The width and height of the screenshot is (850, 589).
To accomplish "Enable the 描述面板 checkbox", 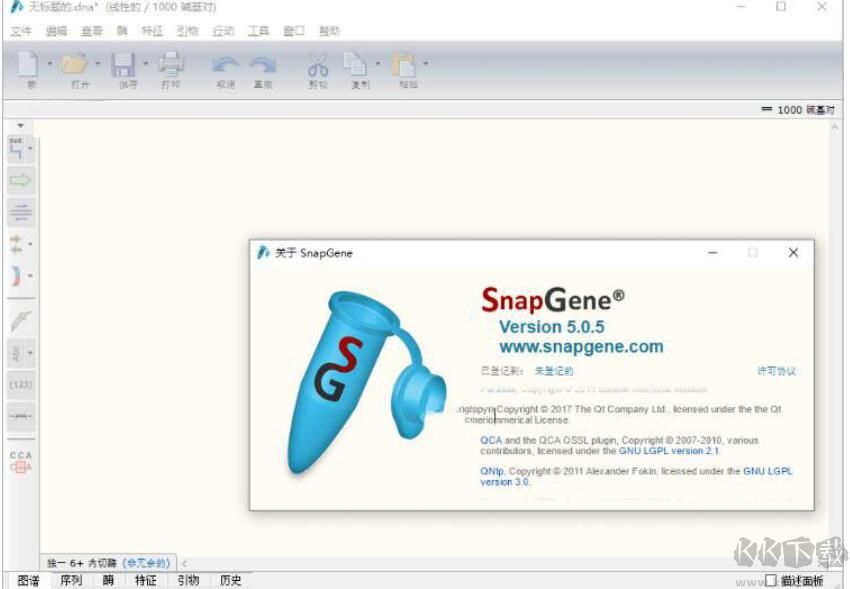I will pyautogui.click(x=770, y=580).
